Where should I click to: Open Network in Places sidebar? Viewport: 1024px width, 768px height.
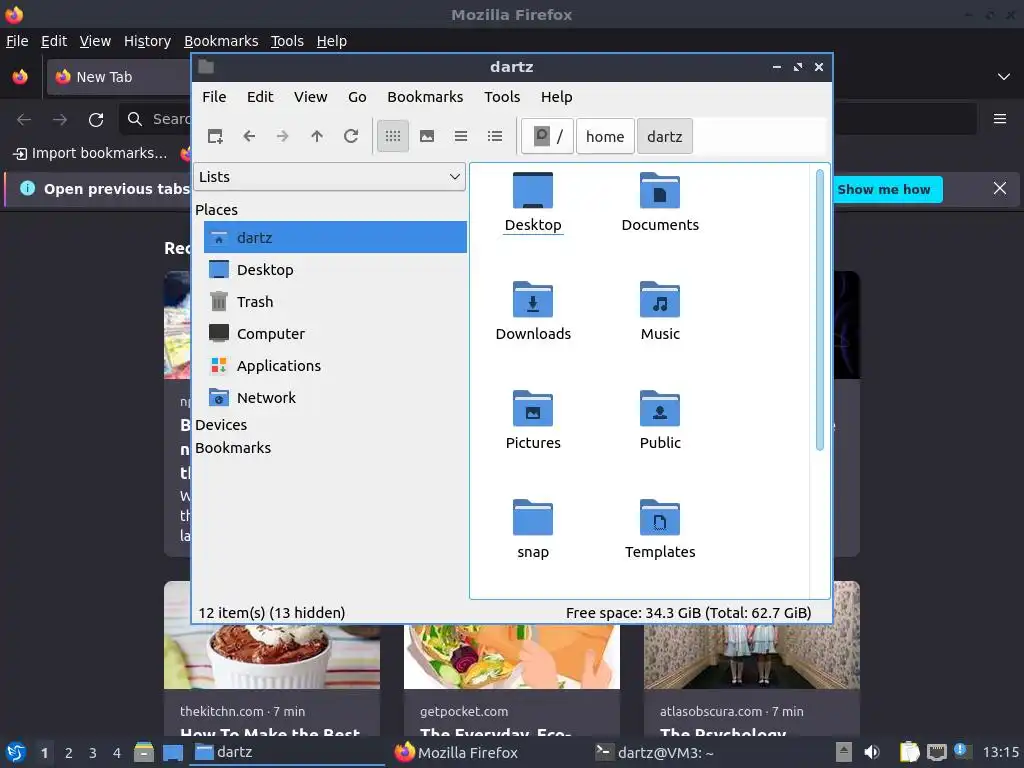click(335, 397)
